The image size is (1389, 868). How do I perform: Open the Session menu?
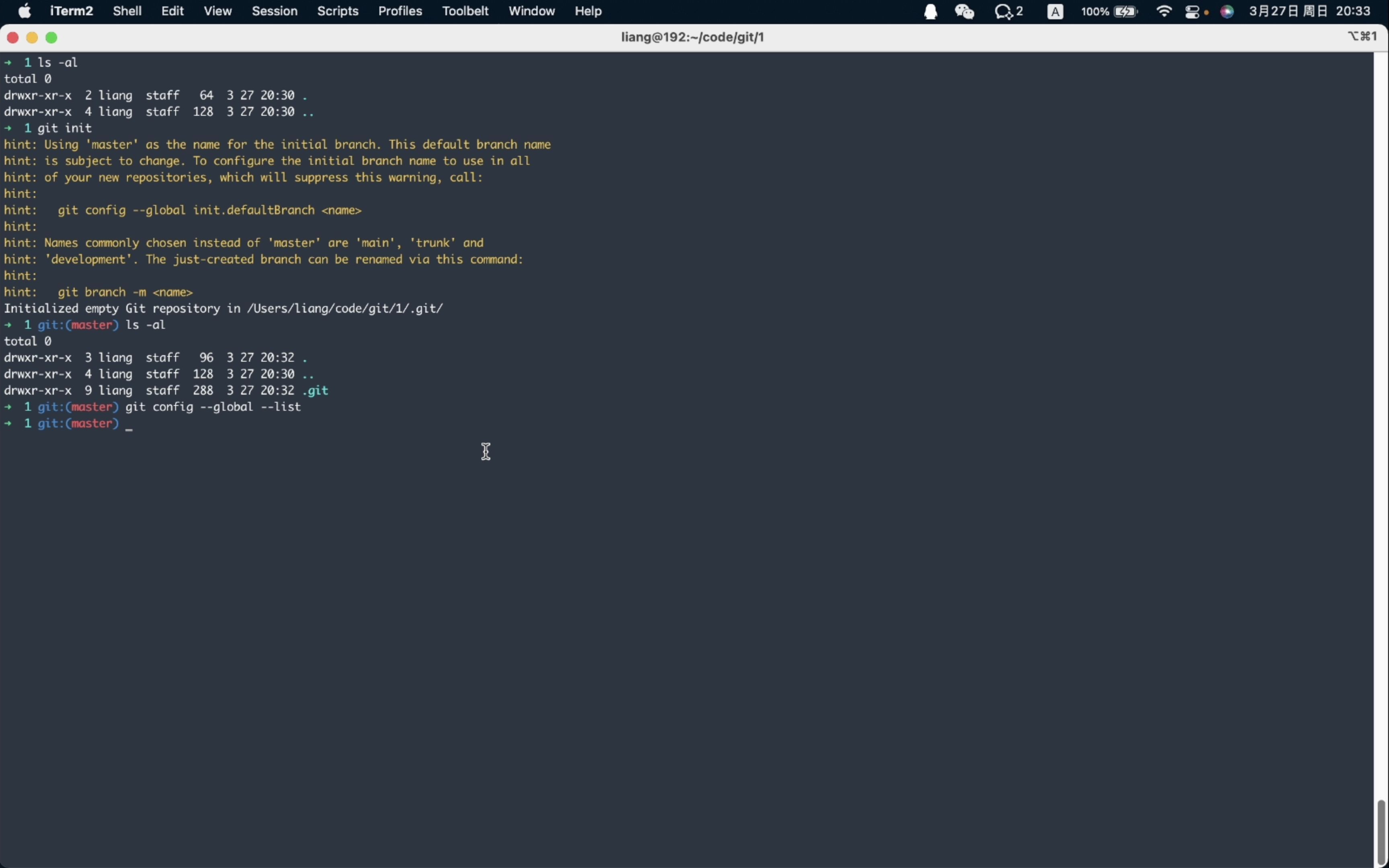click(x=275, y=12)
